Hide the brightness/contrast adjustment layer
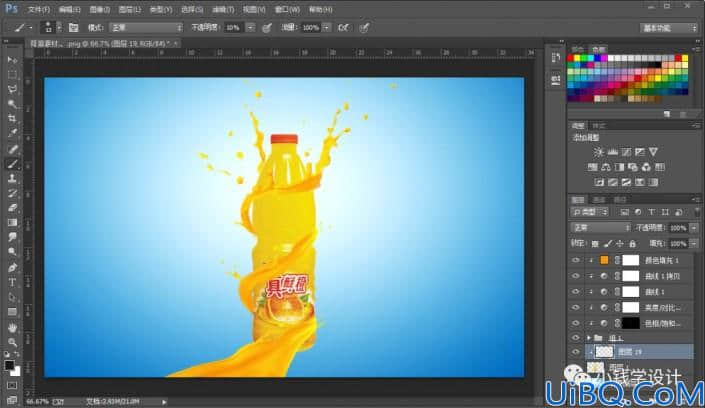 click(x=576, y=307)
